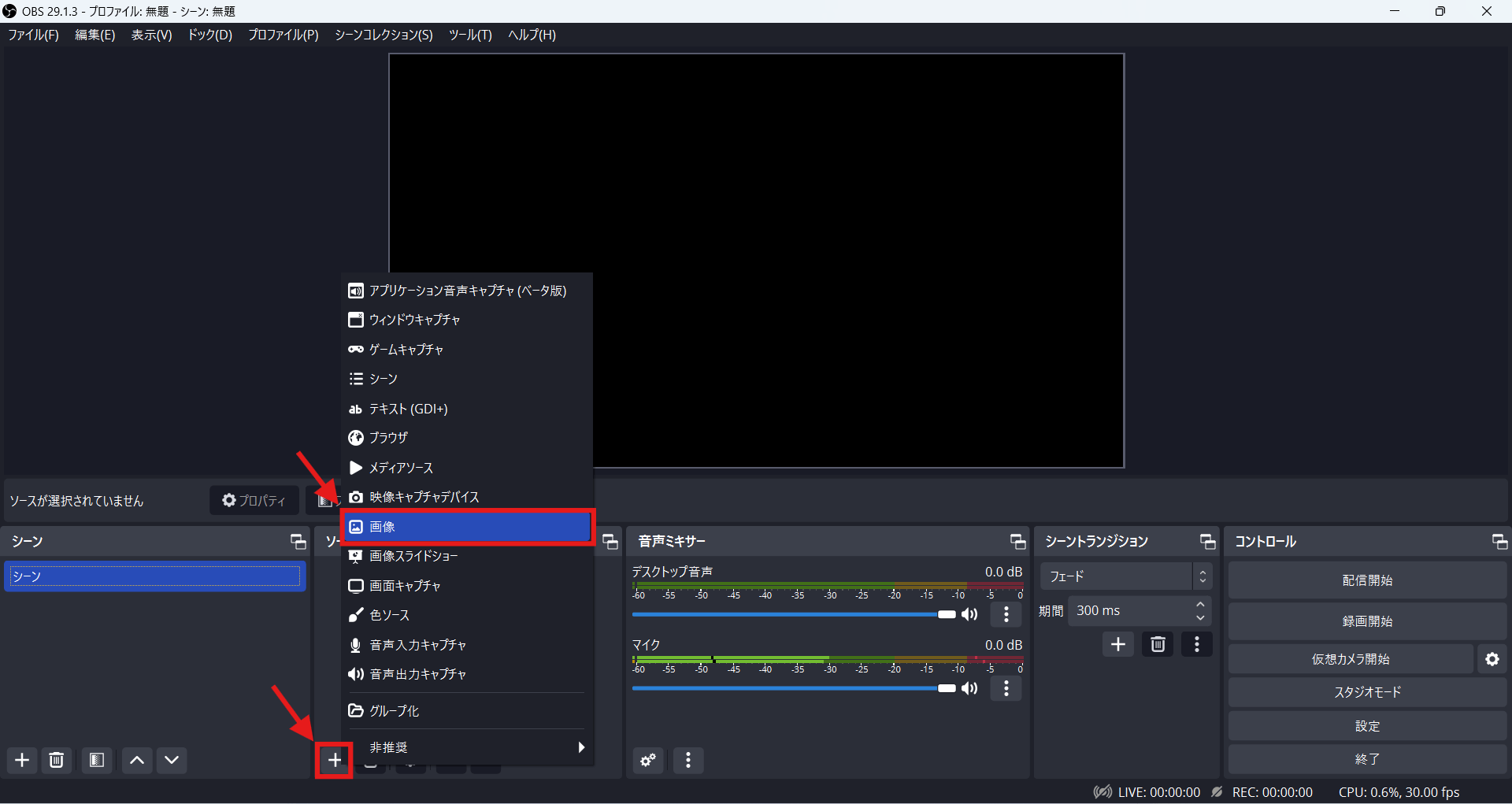Screen dimensions: 1512x804
Task: Select 映像キャプチャデバイス source
Action: pos(467,497)
